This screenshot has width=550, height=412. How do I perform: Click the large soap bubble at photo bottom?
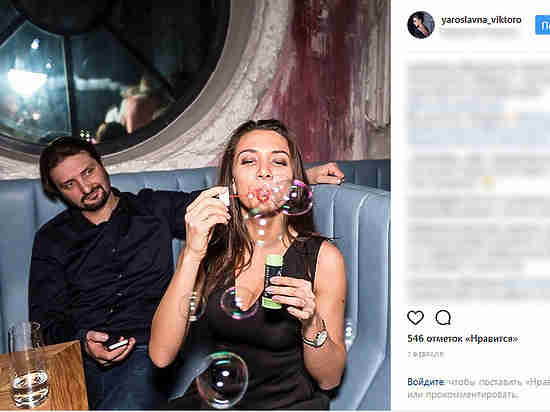(x=222, y=380)
